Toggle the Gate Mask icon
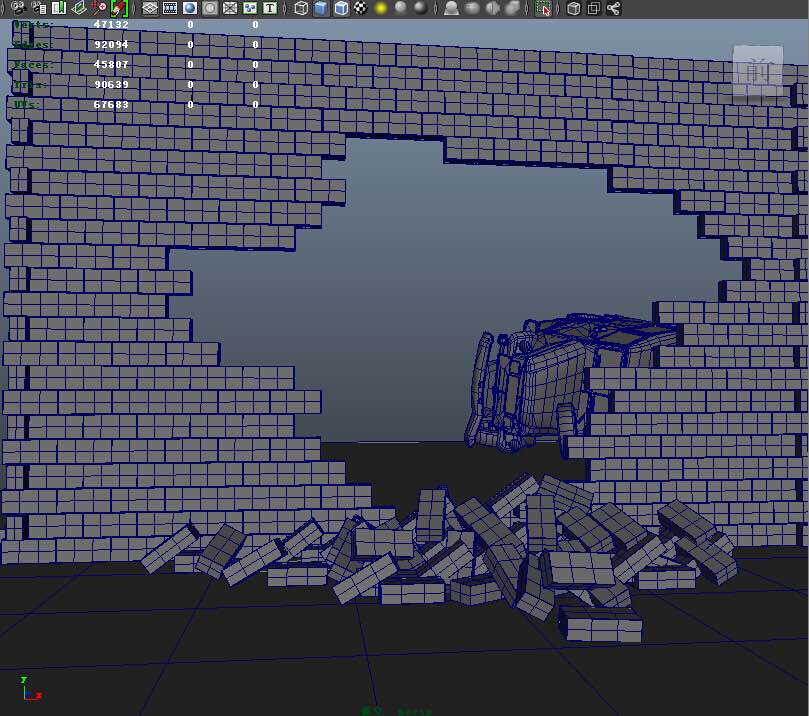 (x=210, y=8)
